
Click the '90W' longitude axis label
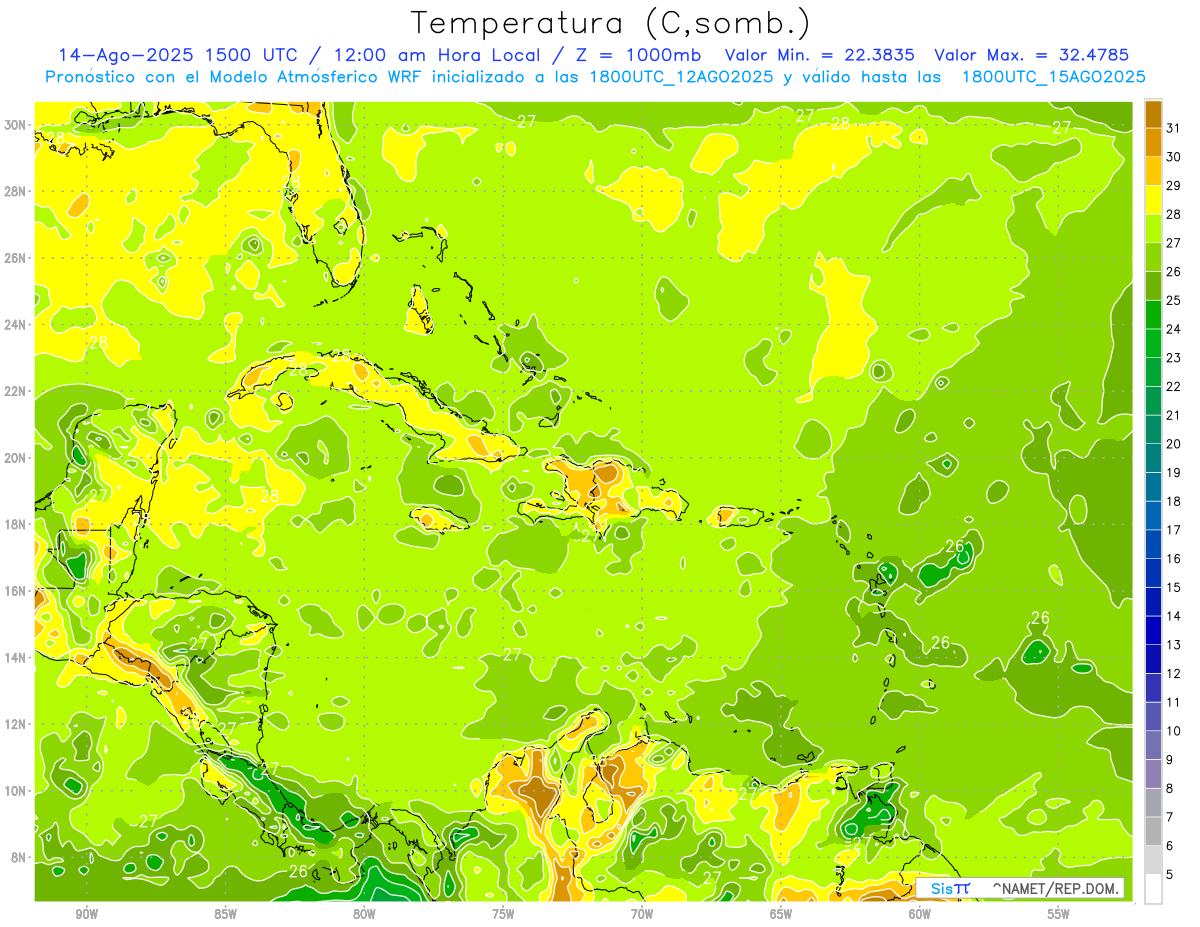[x=87, y=914]
